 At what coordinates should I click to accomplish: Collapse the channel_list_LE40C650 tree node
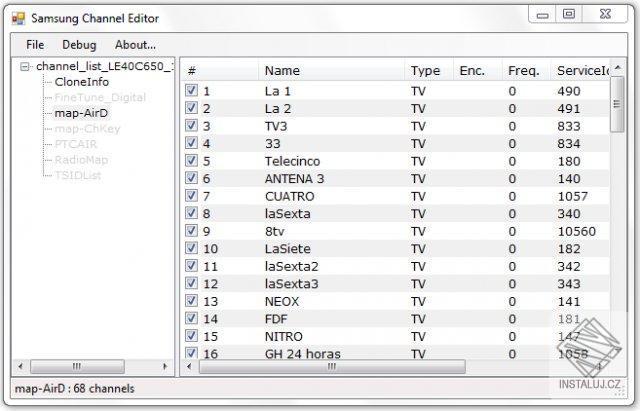25,67
